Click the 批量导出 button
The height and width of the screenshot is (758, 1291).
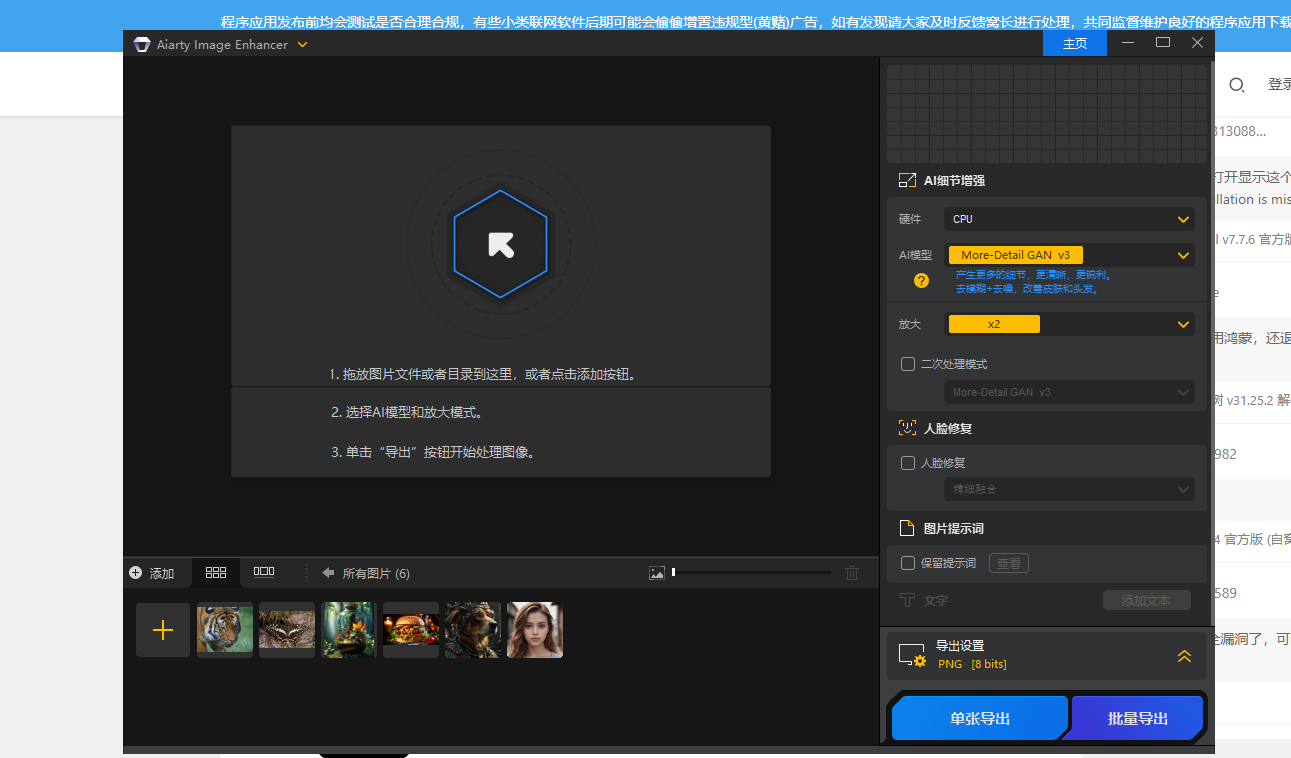coord(1138,718)
